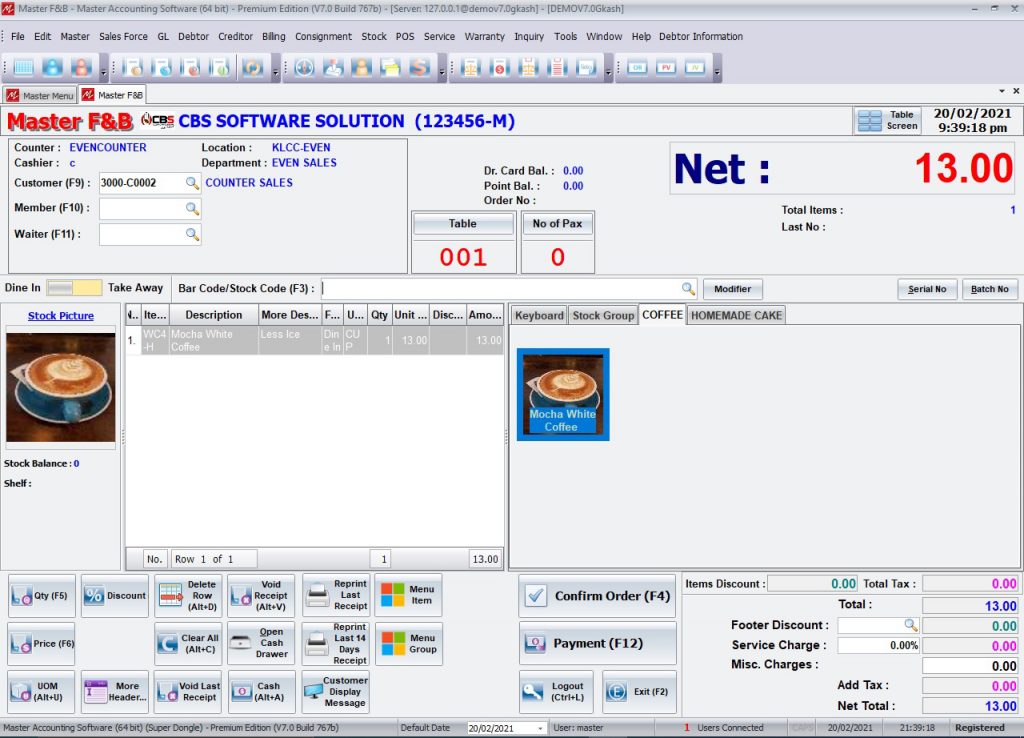Click the Delete Row (Alt+D) button

tap(188, 596)
